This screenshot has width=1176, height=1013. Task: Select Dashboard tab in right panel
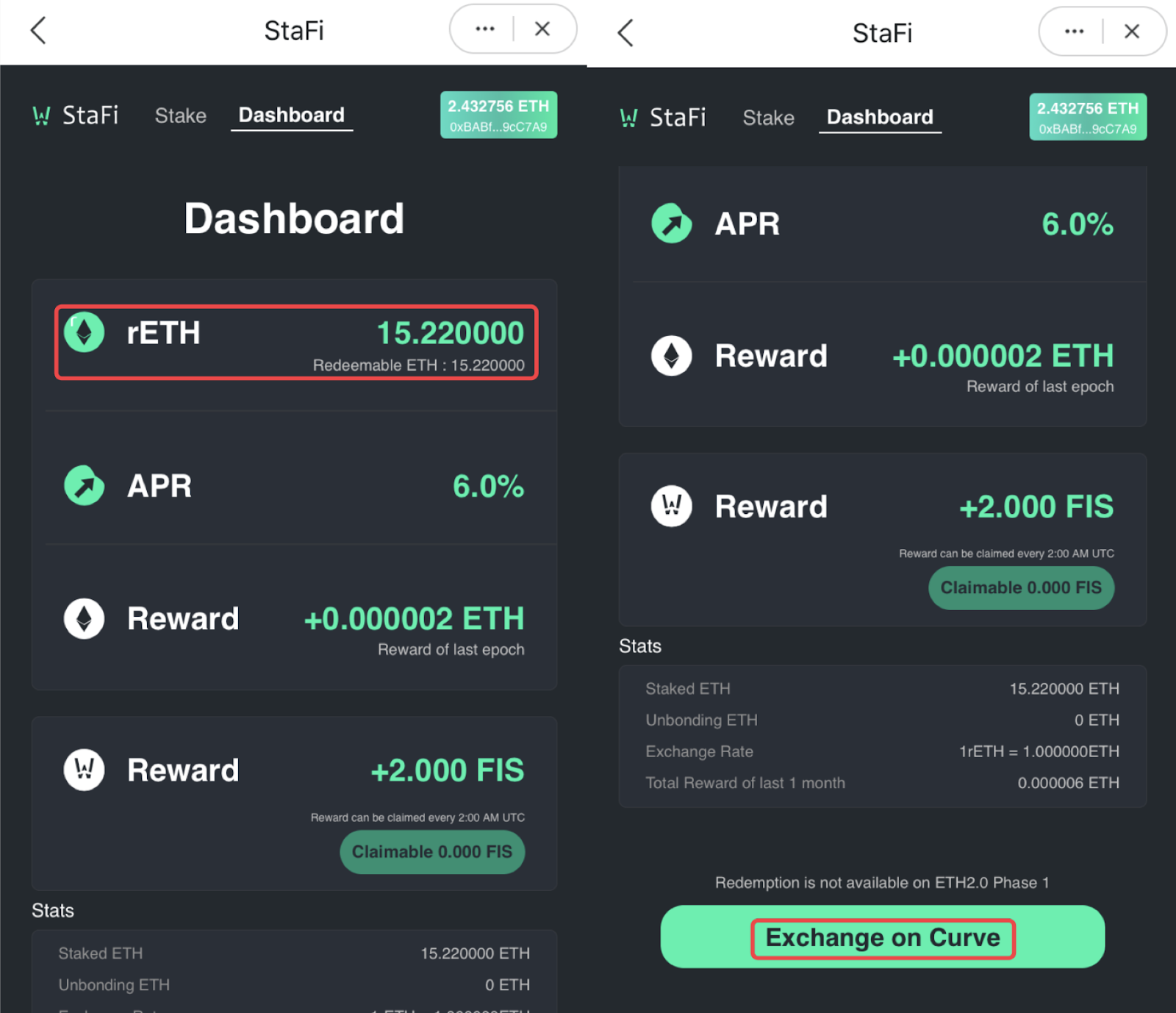tap(880, 118)
